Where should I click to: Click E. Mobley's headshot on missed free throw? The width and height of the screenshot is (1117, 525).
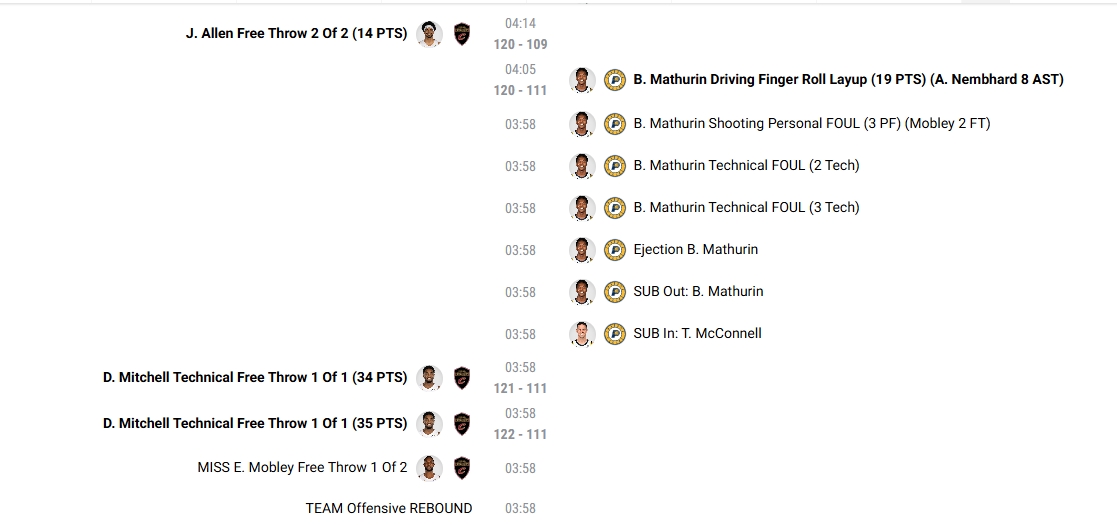pyautogui.click(x=429, y=468)
